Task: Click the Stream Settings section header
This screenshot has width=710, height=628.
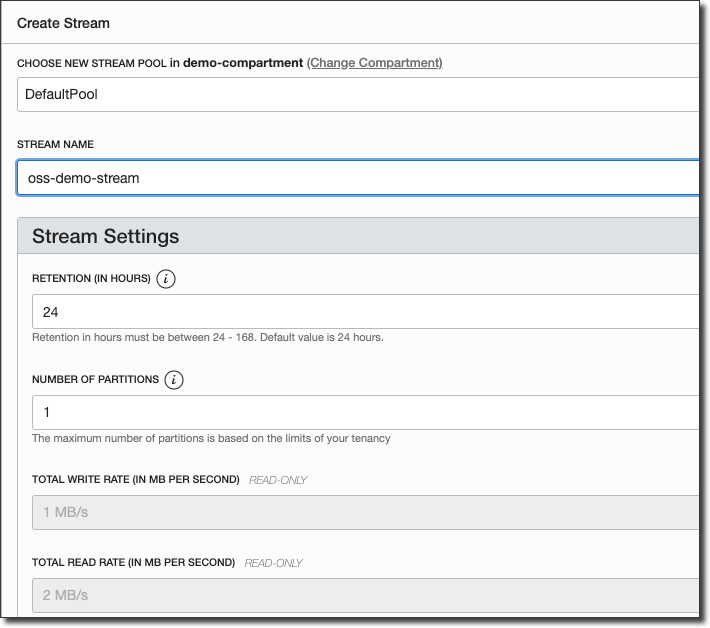Action: click(106, 237)
